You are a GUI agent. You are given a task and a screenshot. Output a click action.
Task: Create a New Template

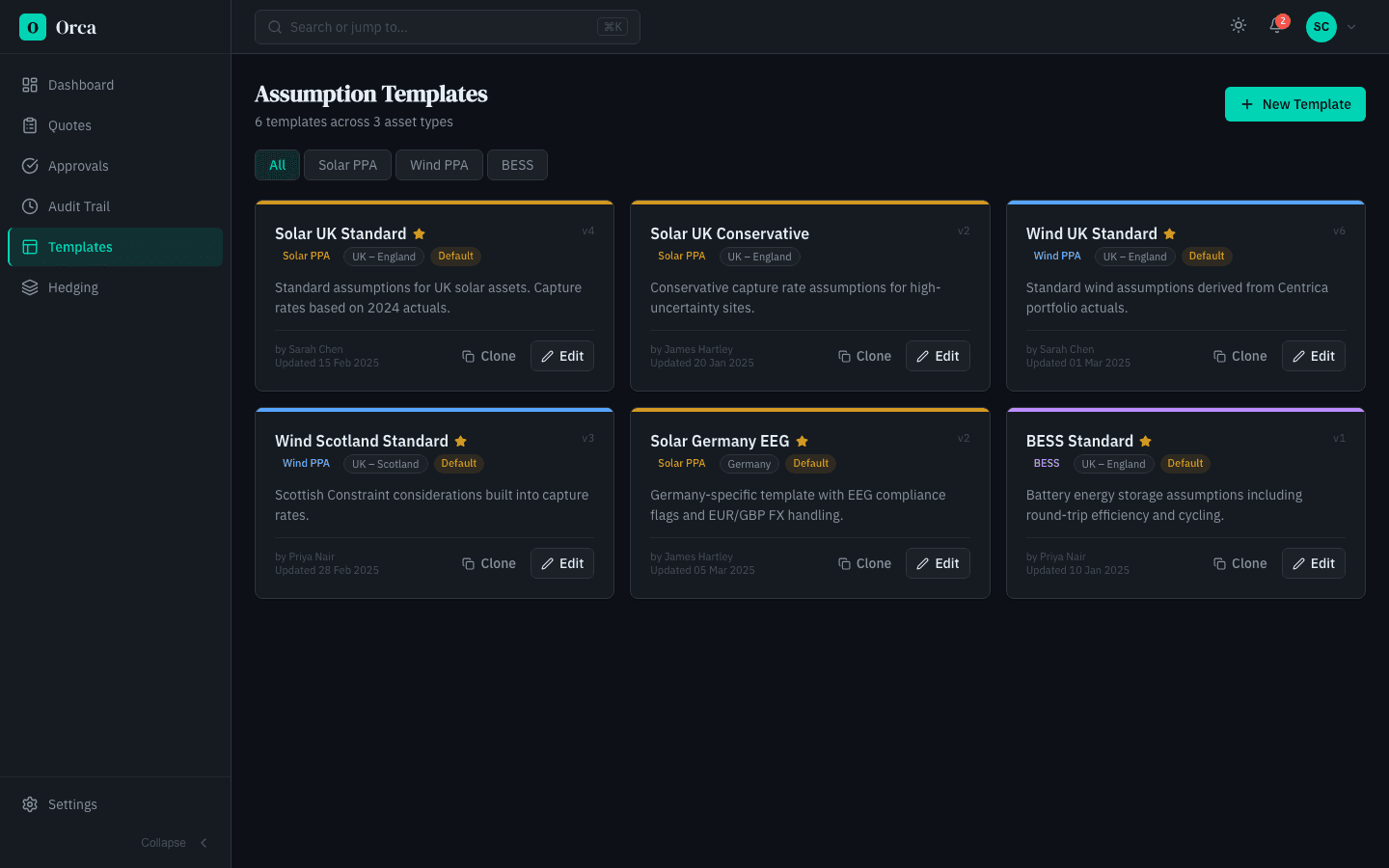[x=1295, y=104]
